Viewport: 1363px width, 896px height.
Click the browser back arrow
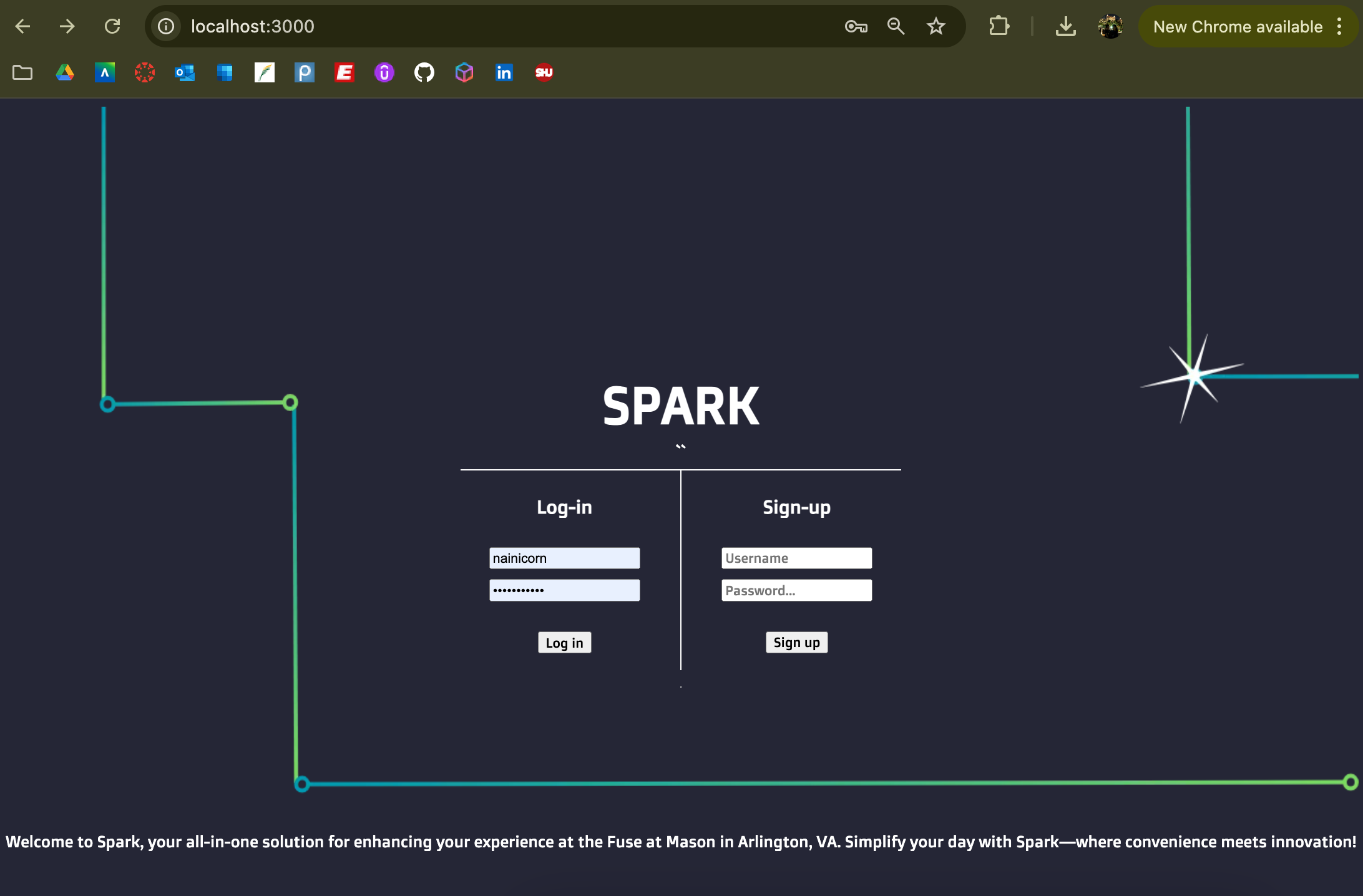[x=23, y=26]
